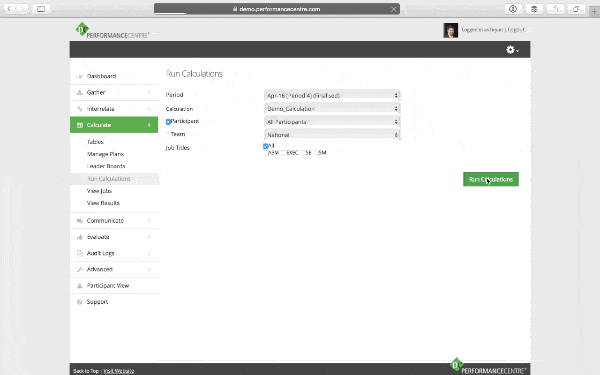
Task: Check the EXEC job title checkbox
Action: click(x=284, y=153)
